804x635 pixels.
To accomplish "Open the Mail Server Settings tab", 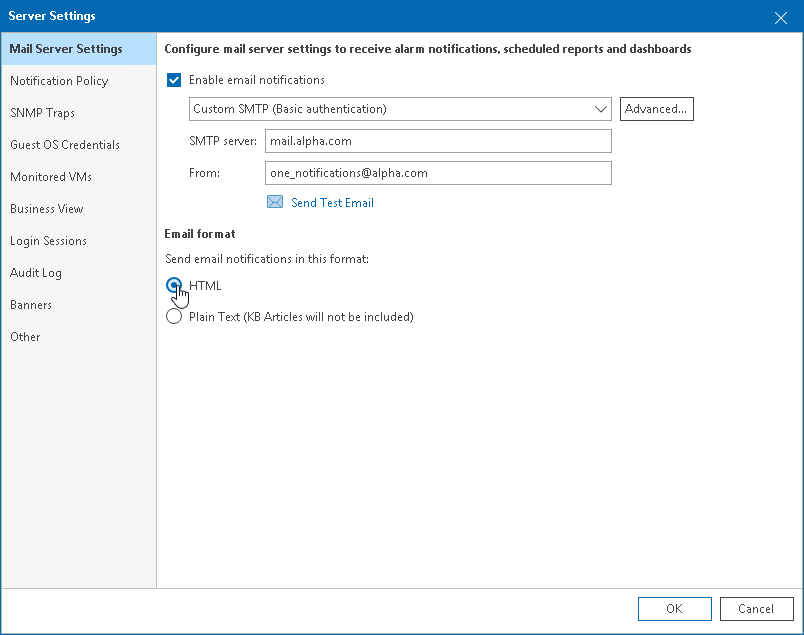I will 66,49.
